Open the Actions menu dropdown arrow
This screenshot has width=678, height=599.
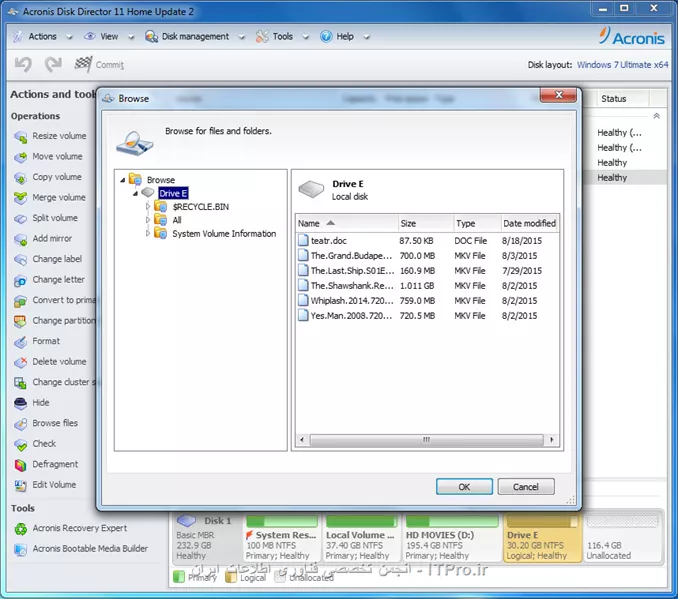click(69, 37)
